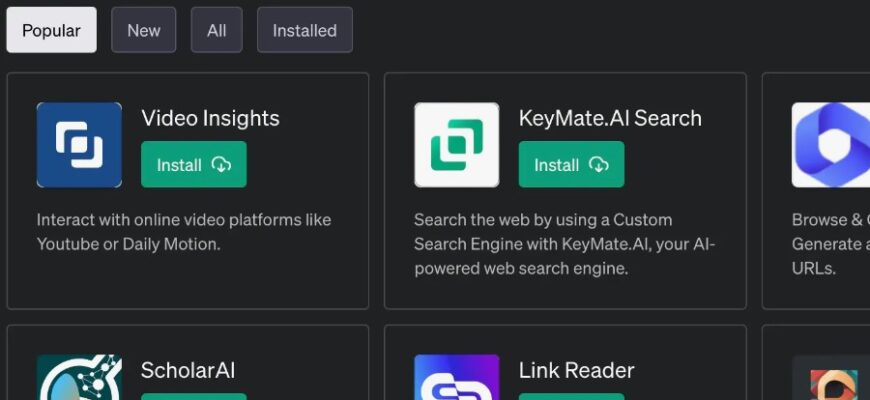This screenshot has height=400, width=870.
Task: Install the Video Insights plugin
Action: click(193, 165)
